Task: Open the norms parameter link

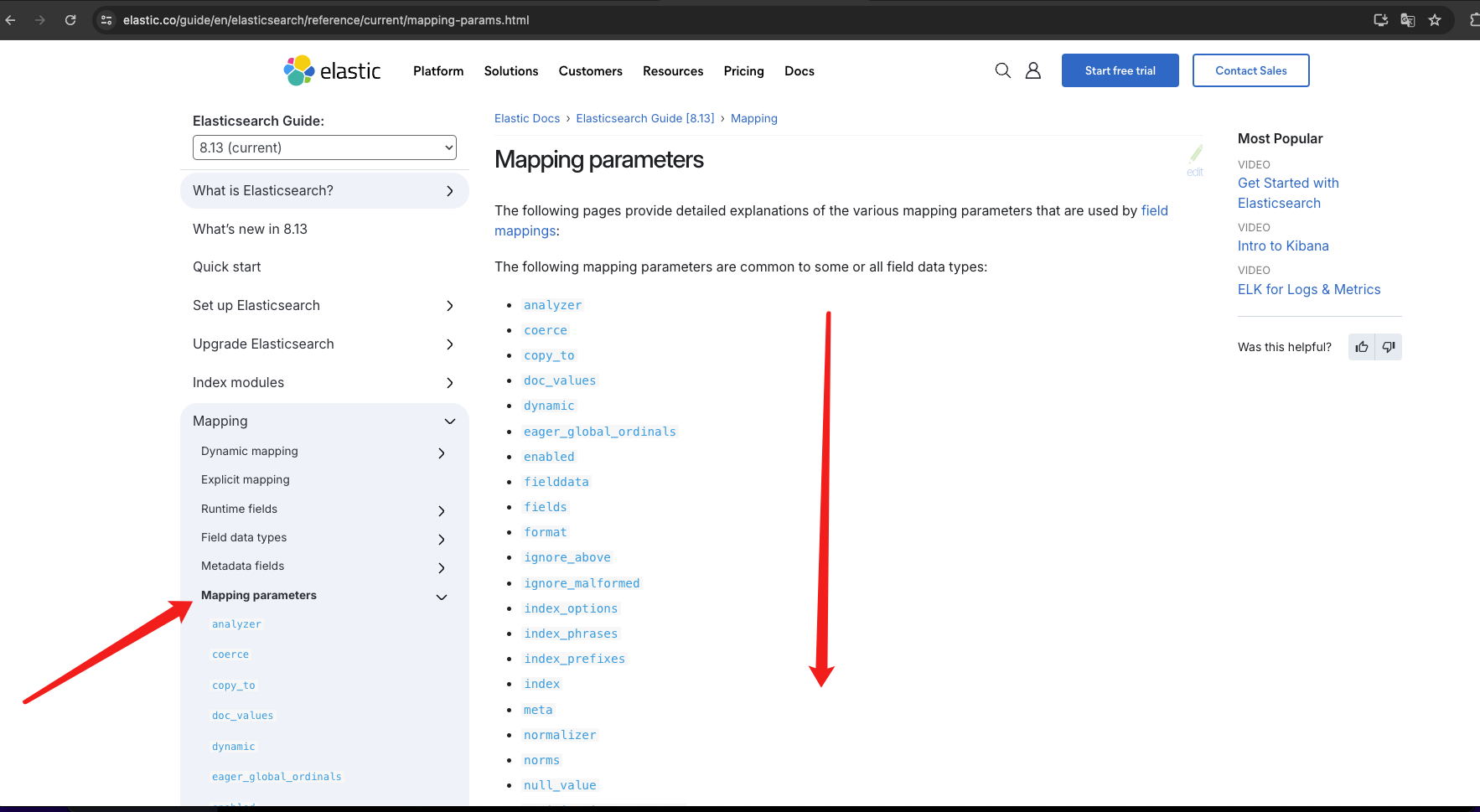Action: coord(541,760)
